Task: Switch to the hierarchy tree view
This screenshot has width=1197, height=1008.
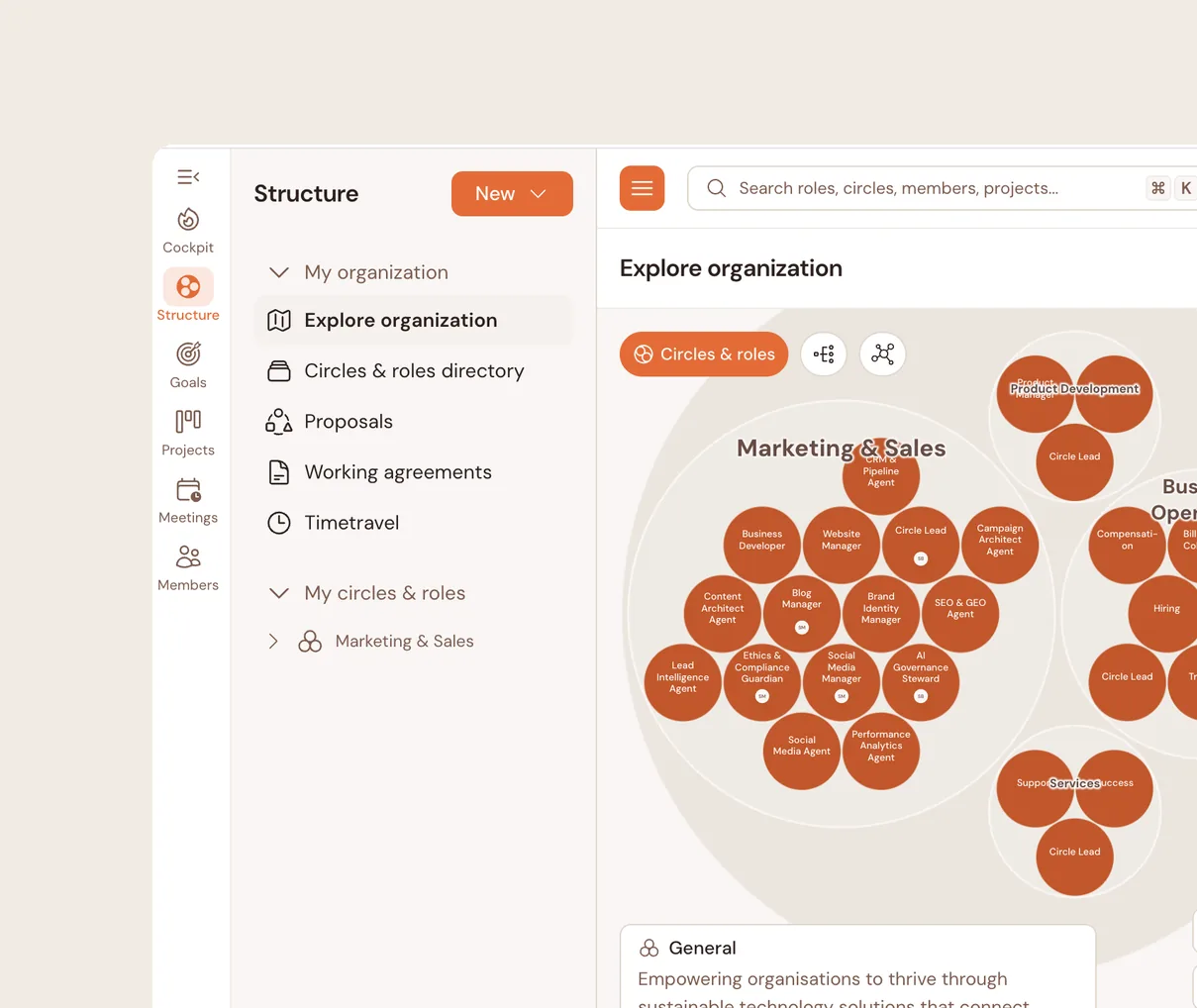Action: [824, 353]
